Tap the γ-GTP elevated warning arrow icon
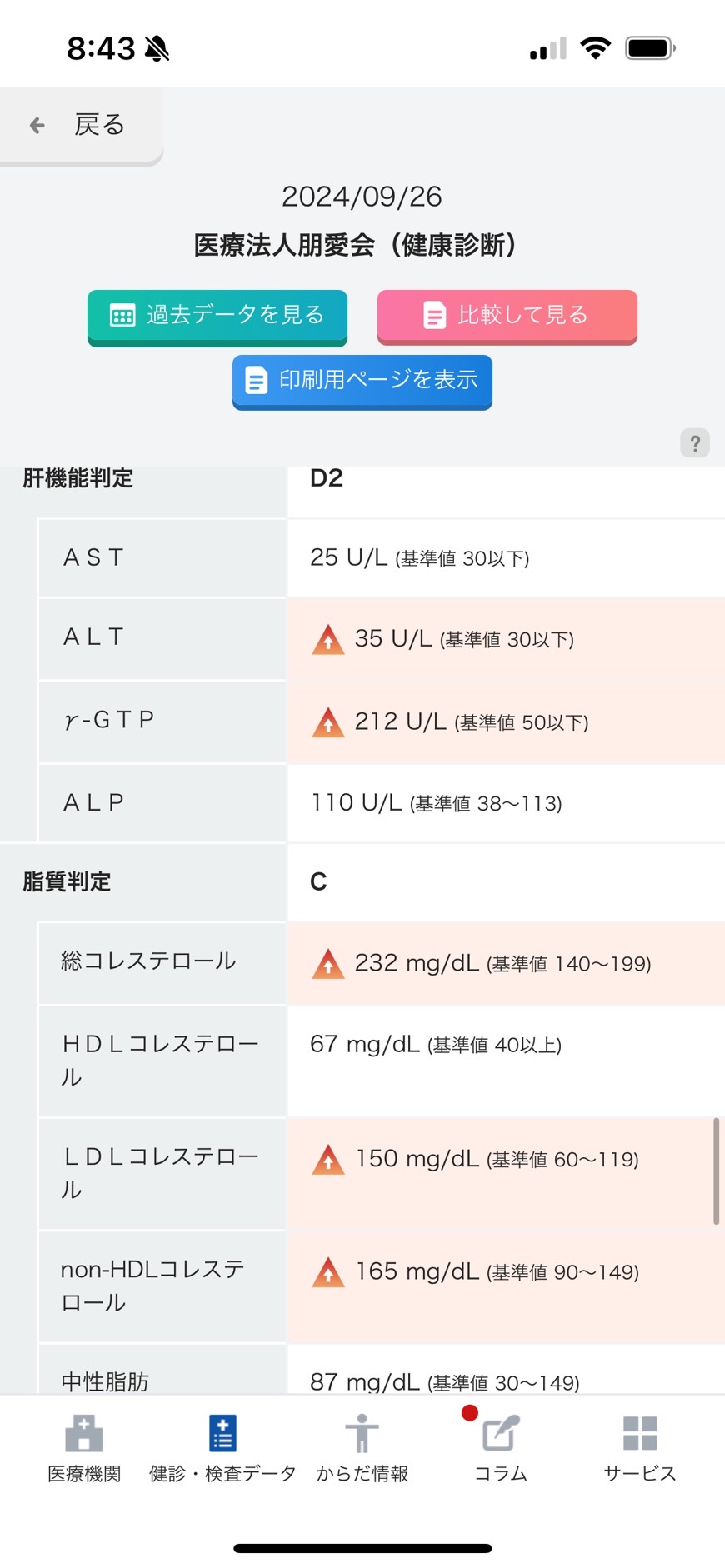725x1568 pixels. pyautogui.click(x=328, y=722)
